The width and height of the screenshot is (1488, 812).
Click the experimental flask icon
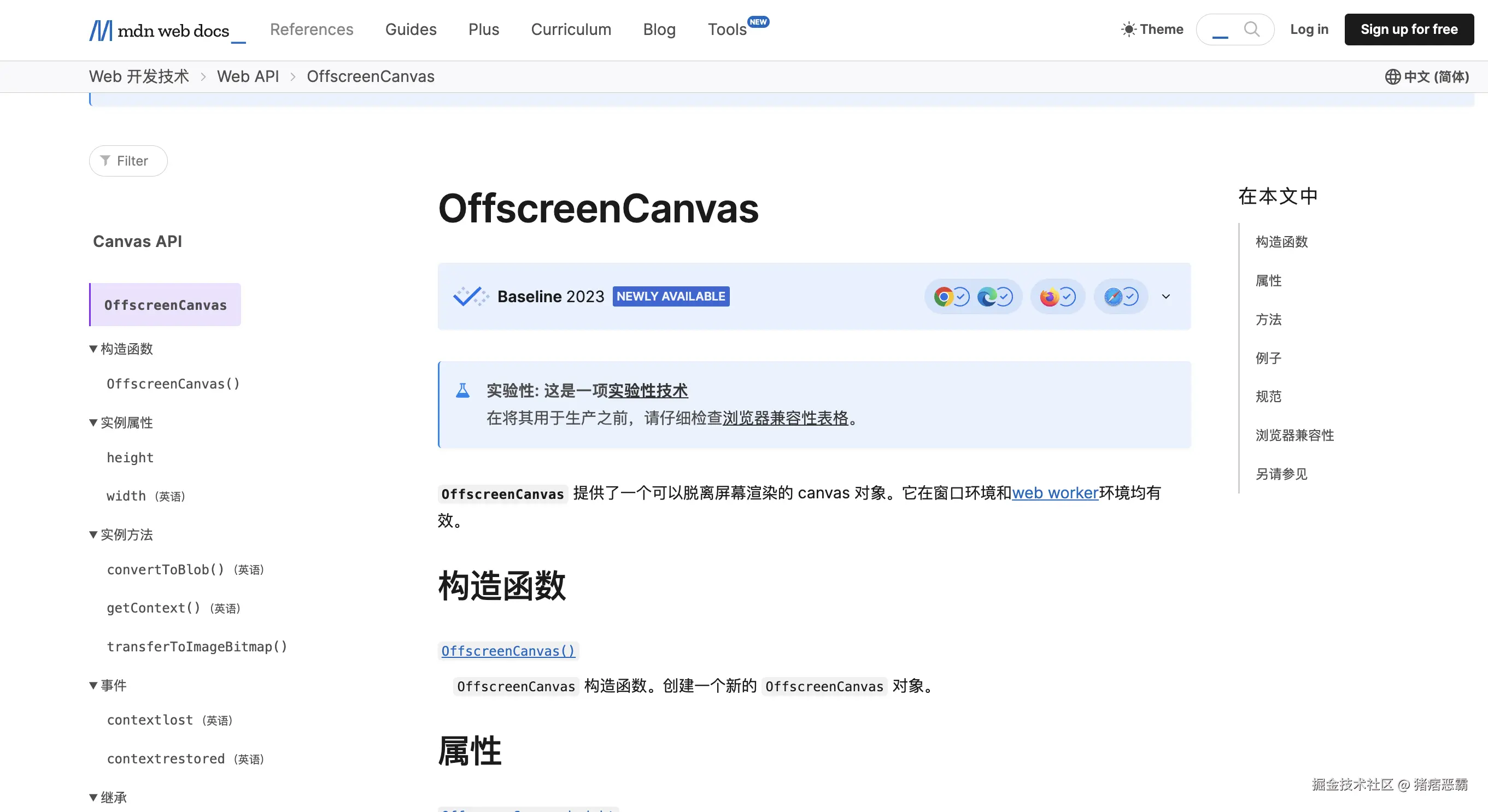462,391
